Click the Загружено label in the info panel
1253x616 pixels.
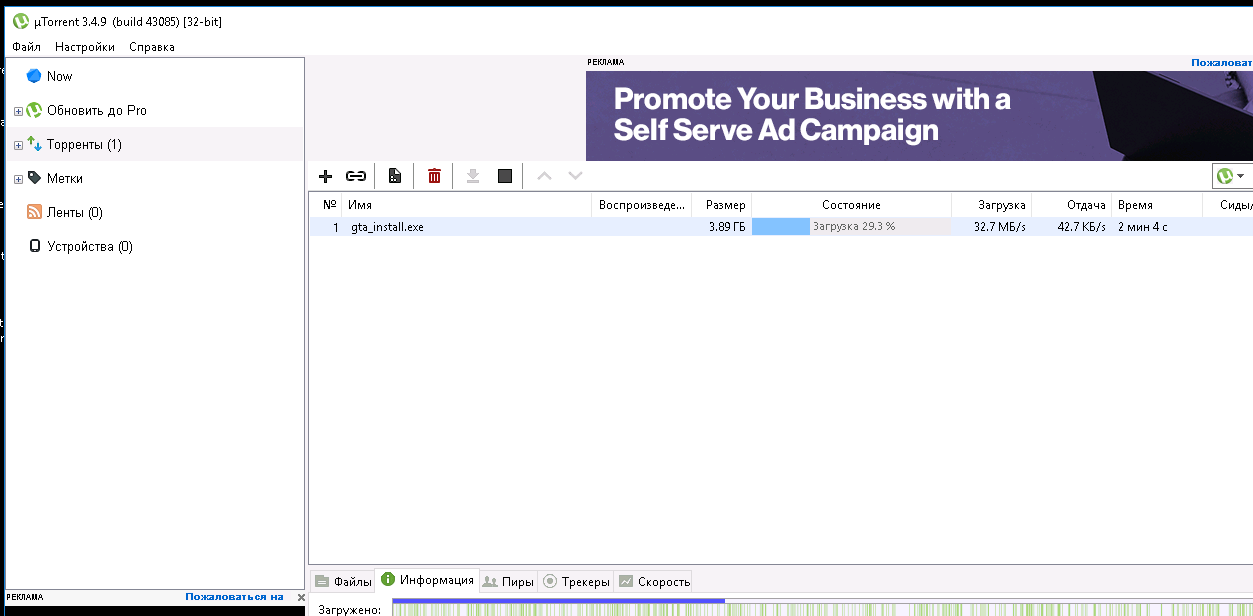click(349, 609)
